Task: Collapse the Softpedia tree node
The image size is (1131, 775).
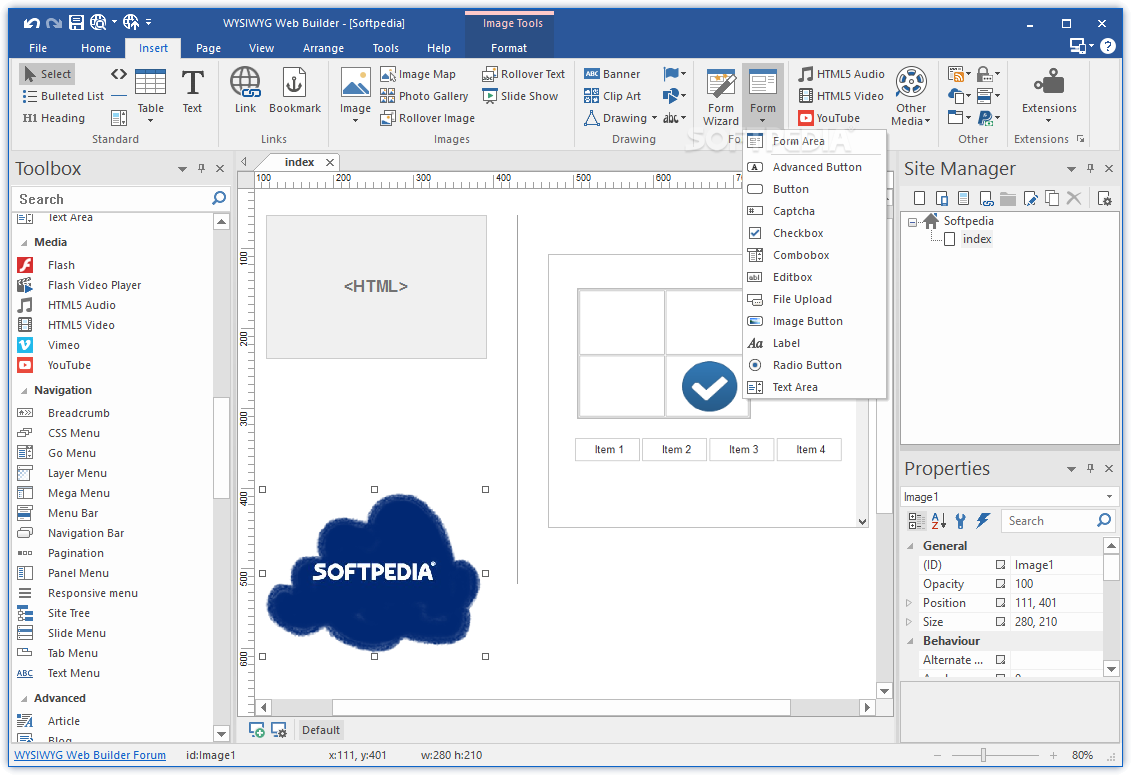Action: coord(912,222)
